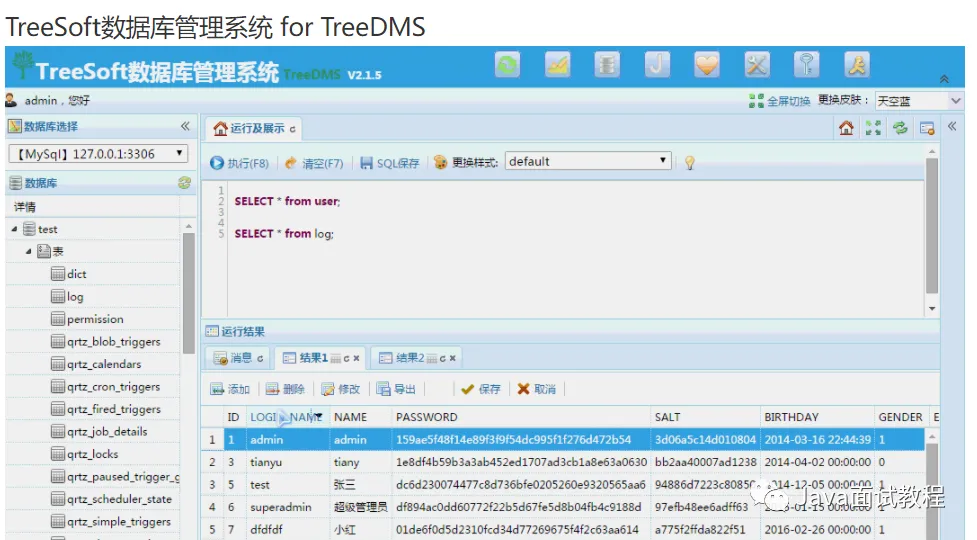Click the orange heart icon in header

tap(707, 65)
